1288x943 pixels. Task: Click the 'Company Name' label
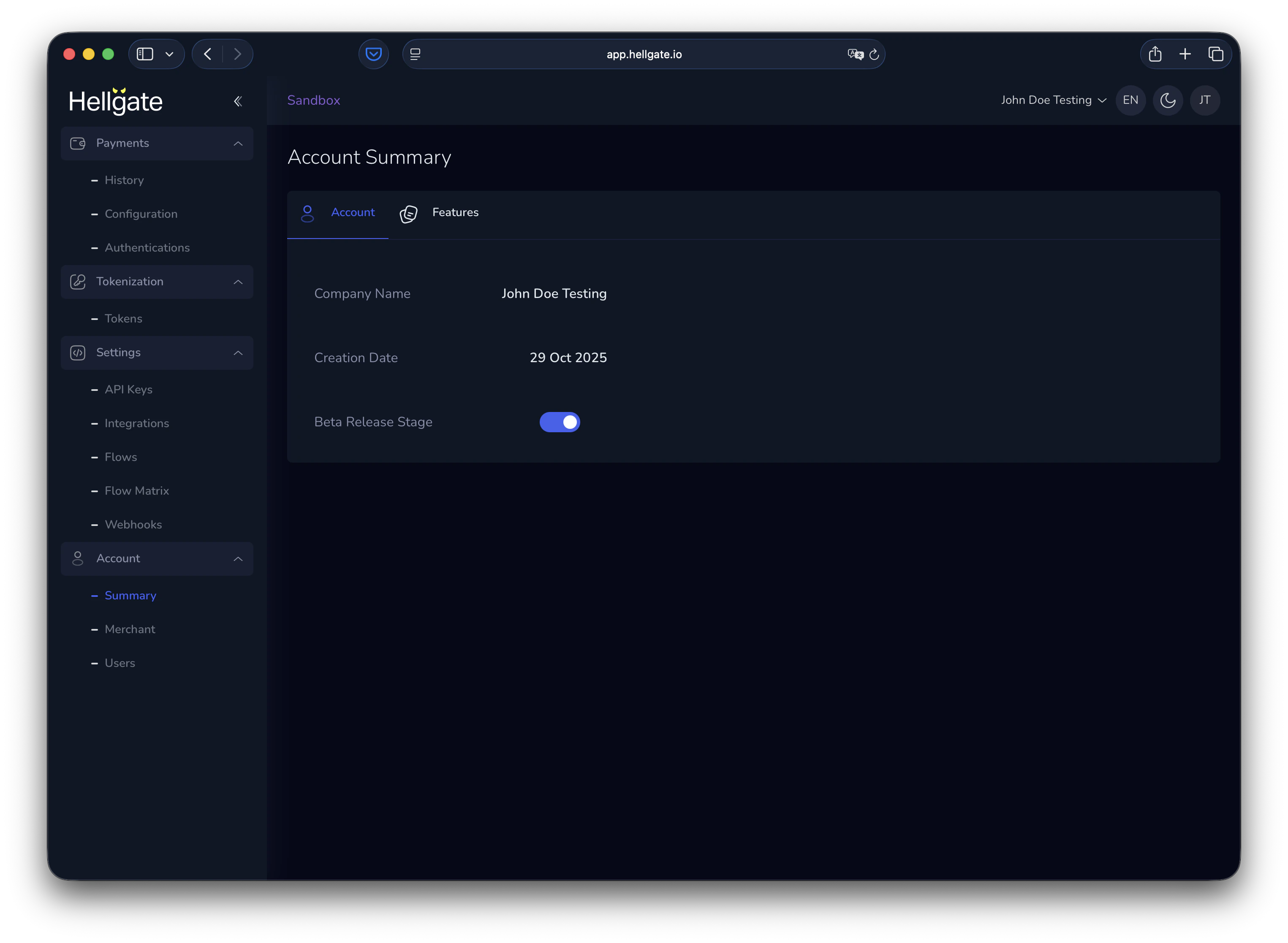coord(362,293)
